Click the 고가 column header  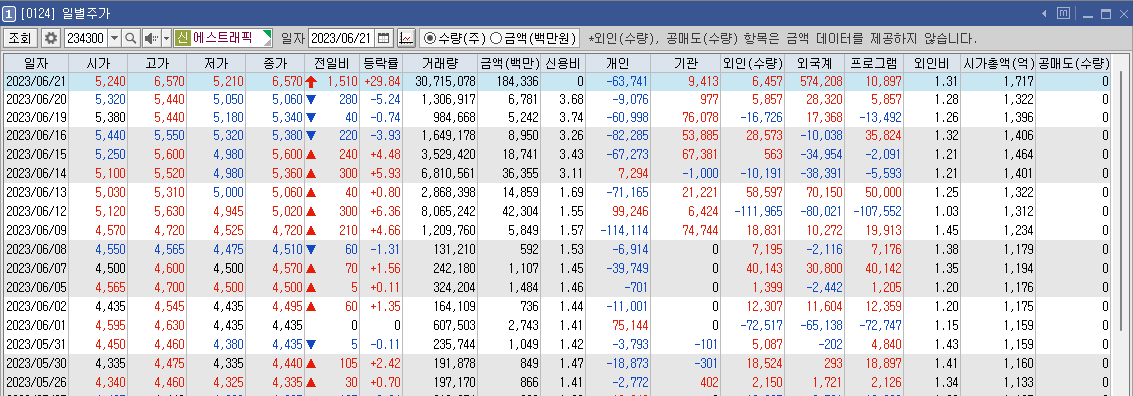click(157, 64)
